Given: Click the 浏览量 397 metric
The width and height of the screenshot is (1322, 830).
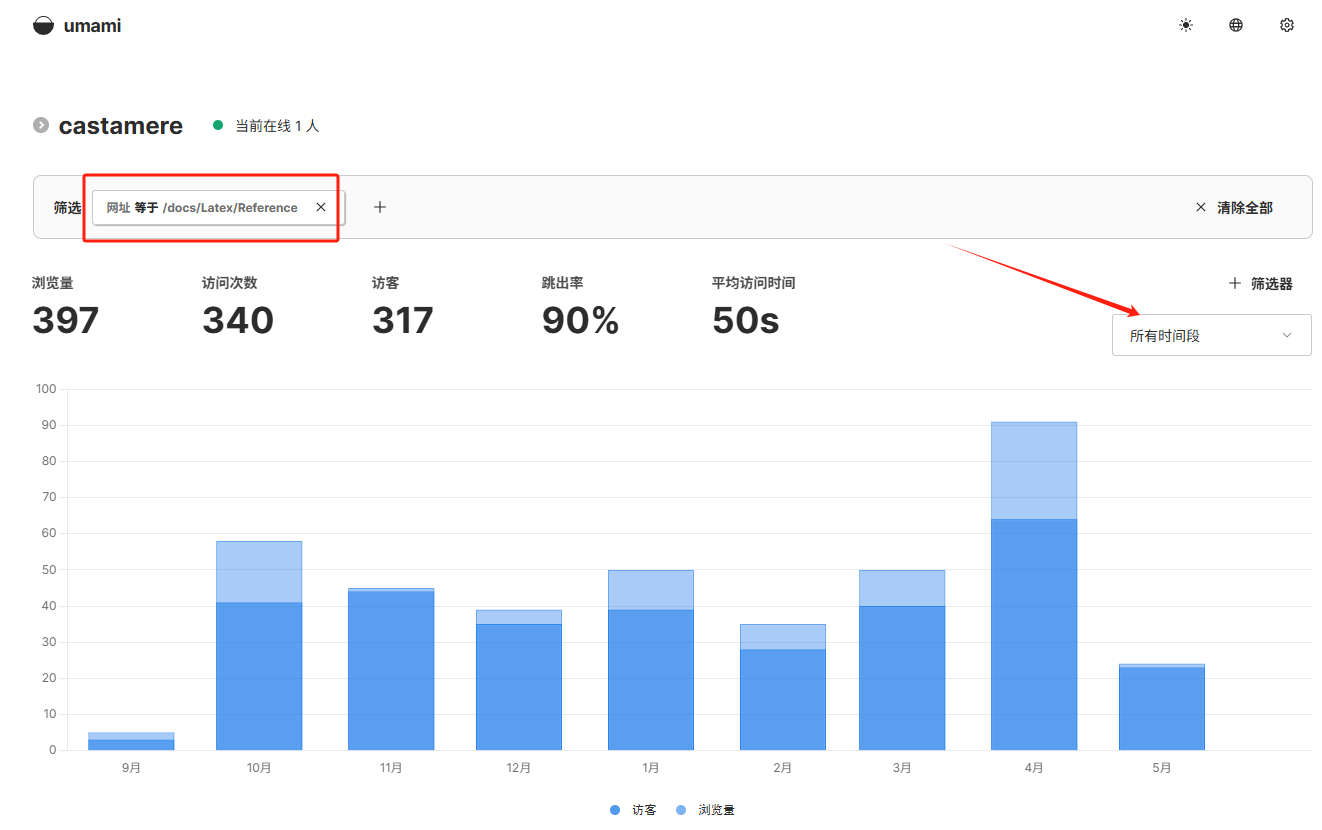Looking at the screenshot, I should point(66,307).
